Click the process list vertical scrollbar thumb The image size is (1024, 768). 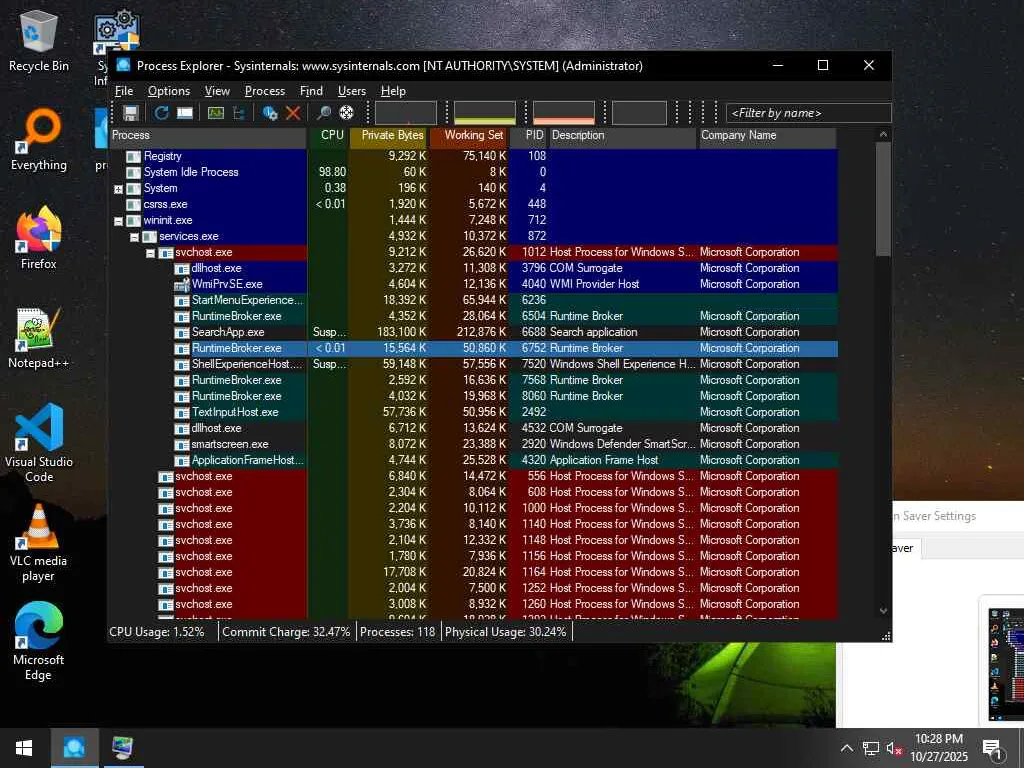pyautogui.click(x=883, y=200)
